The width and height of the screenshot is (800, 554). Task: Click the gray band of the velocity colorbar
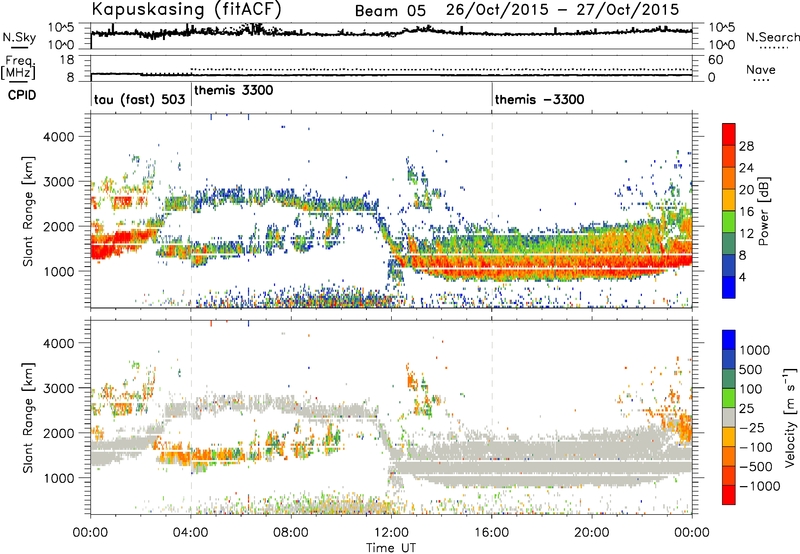pos(729,417)
